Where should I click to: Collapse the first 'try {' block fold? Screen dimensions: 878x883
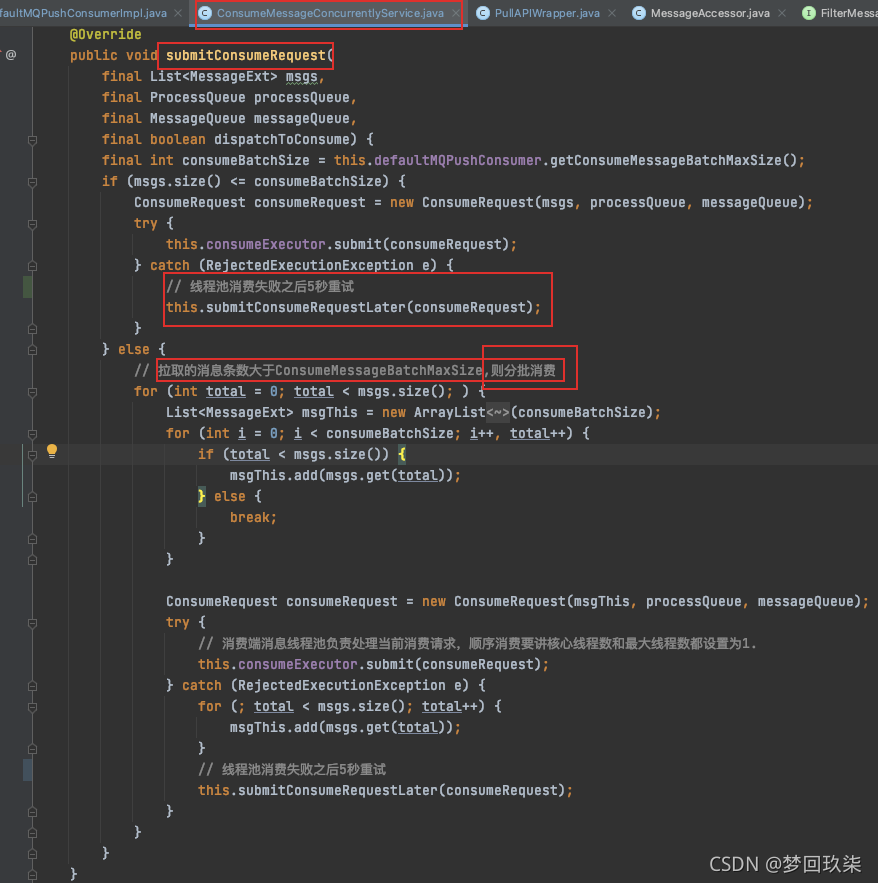tap(32, 223)
